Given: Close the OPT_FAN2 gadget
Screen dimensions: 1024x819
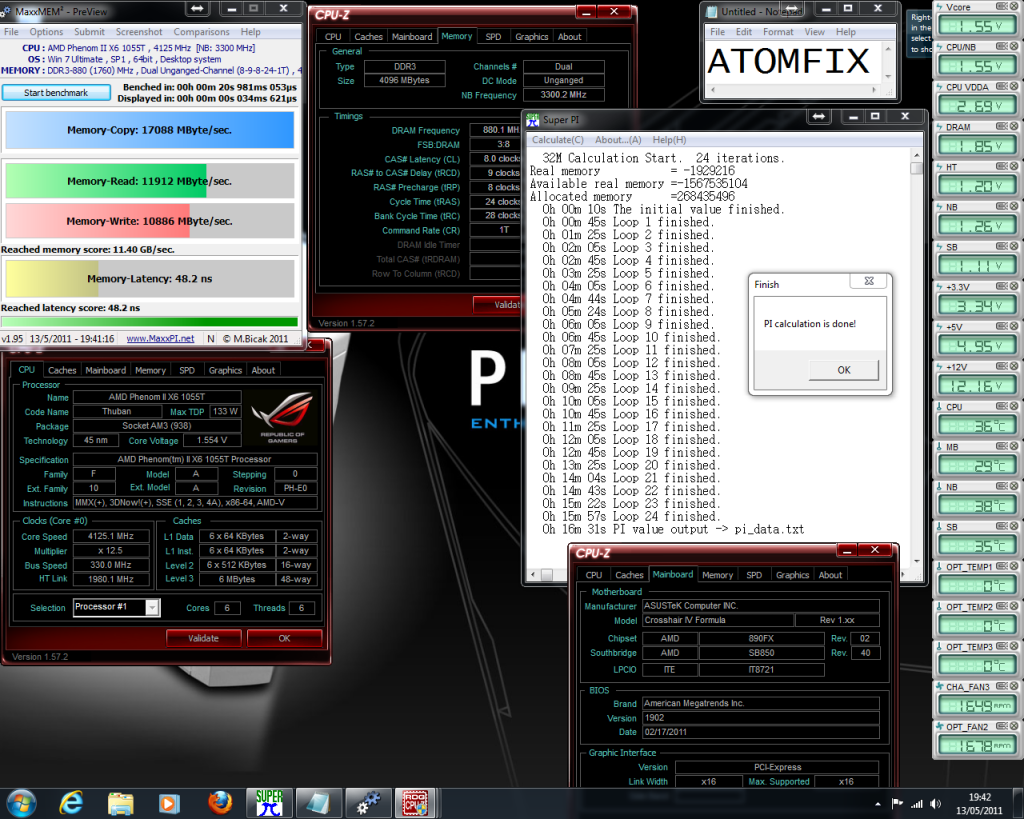Looking at the screenshot, I should pos(1014,726).
